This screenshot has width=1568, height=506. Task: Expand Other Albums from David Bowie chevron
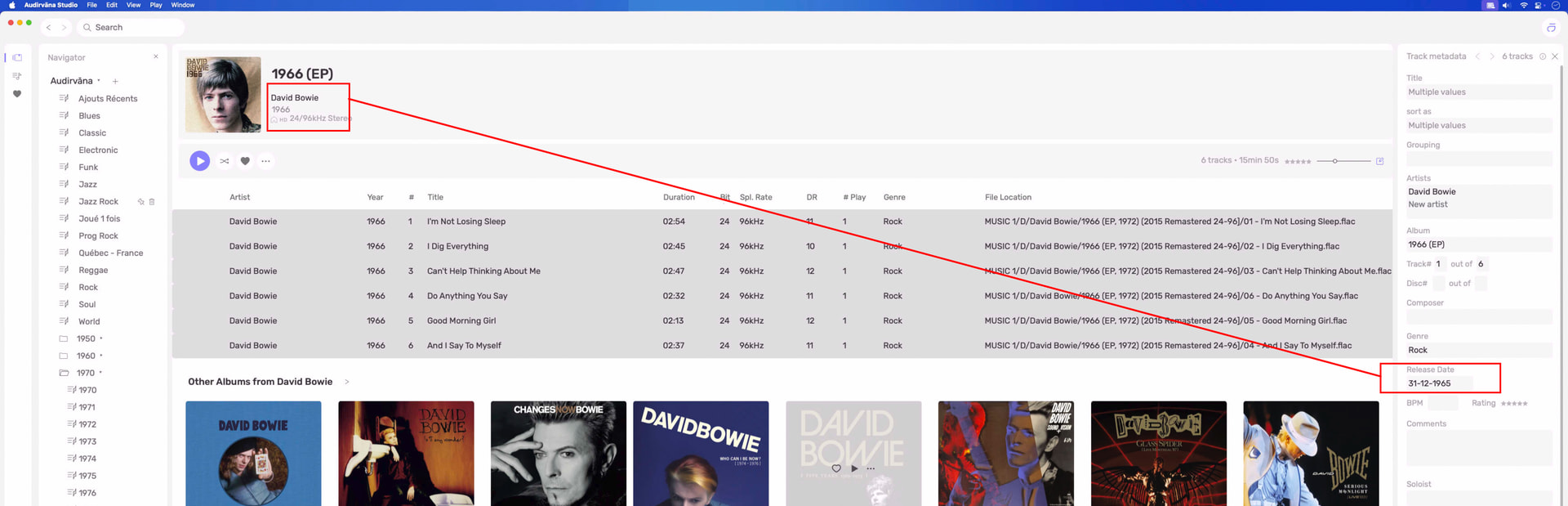(347, 382)
